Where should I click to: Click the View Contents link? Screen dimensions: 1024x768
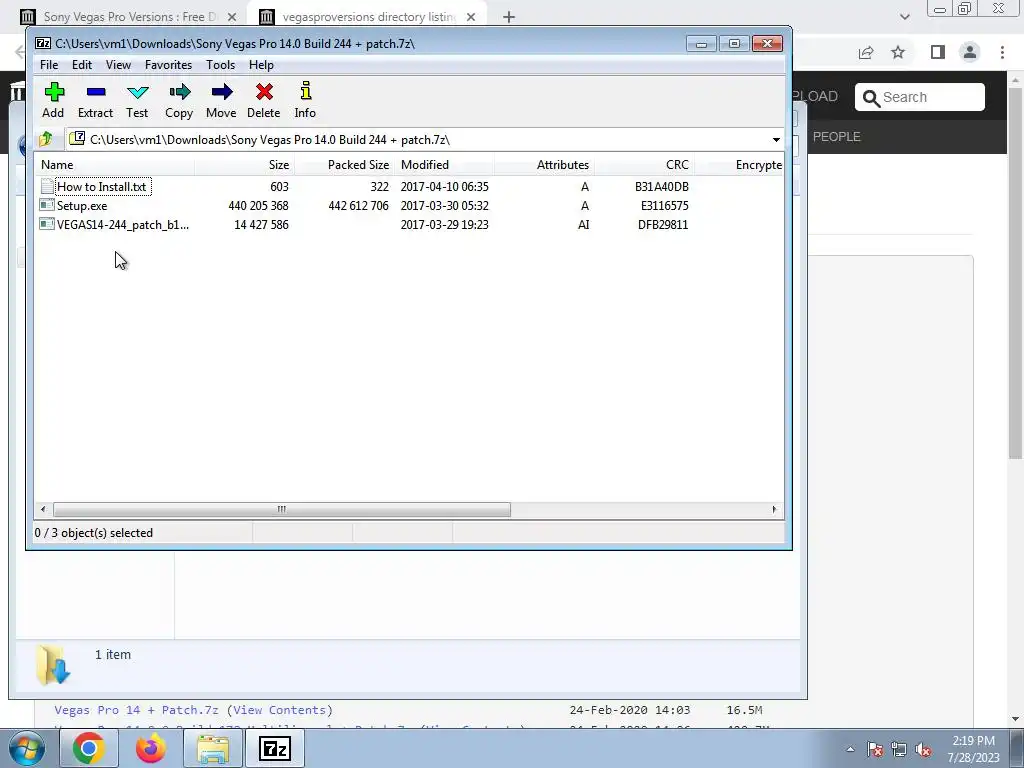280,710
